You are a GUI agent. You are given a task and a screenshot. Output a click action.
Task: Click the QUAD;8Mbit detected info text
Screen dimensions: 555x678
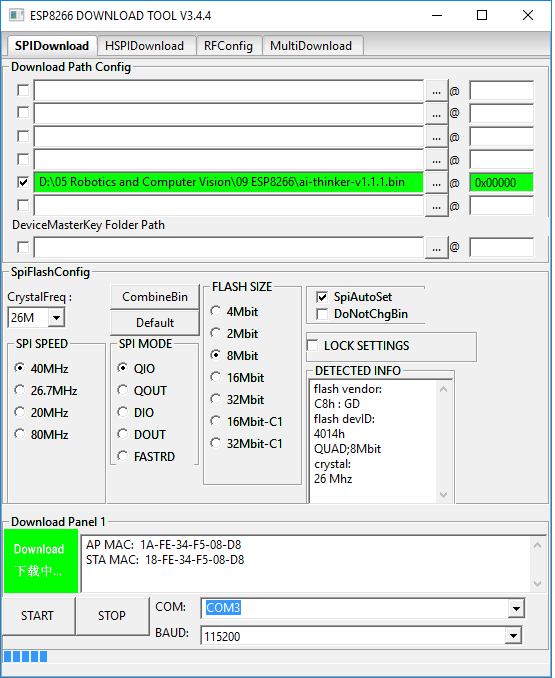point(347,449)
